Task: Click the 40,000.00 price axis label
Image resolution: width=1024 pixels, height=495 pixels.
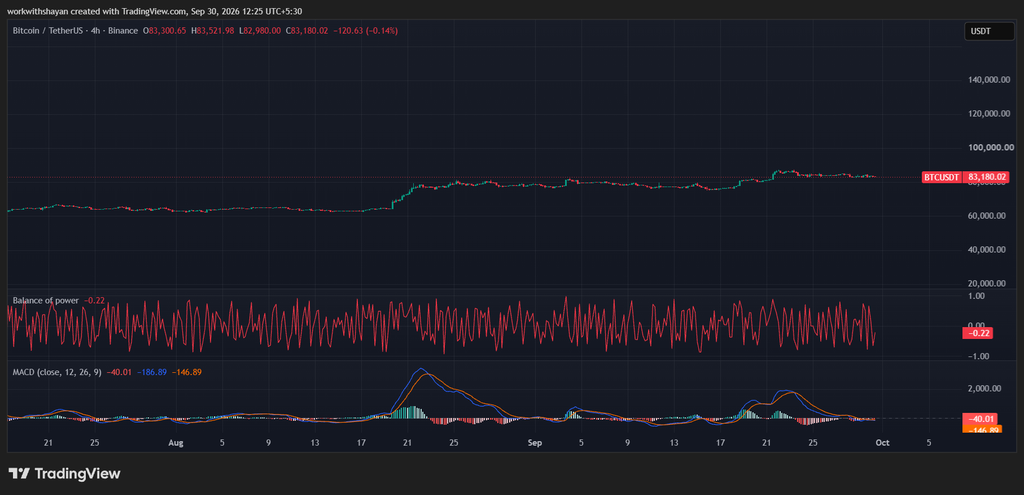Action: click(986, 249)
